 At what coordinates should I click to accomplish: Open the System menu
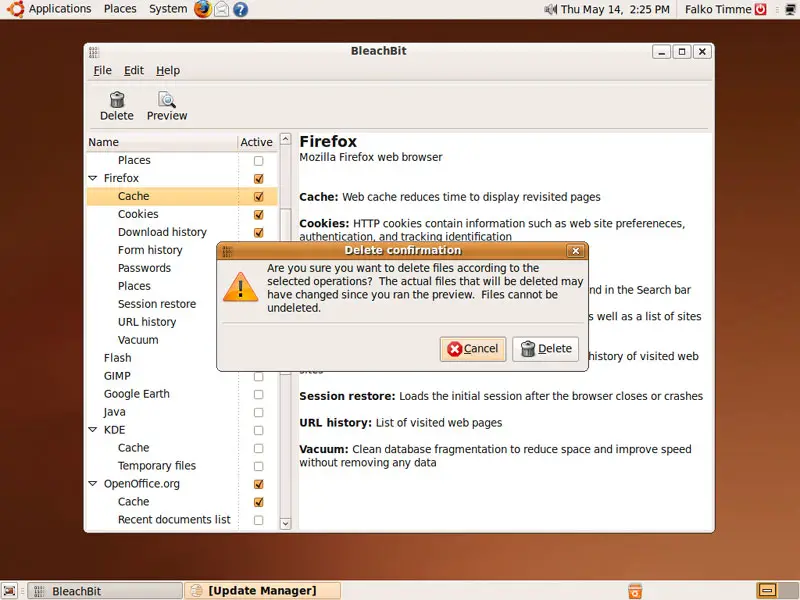tap(168, 9)
